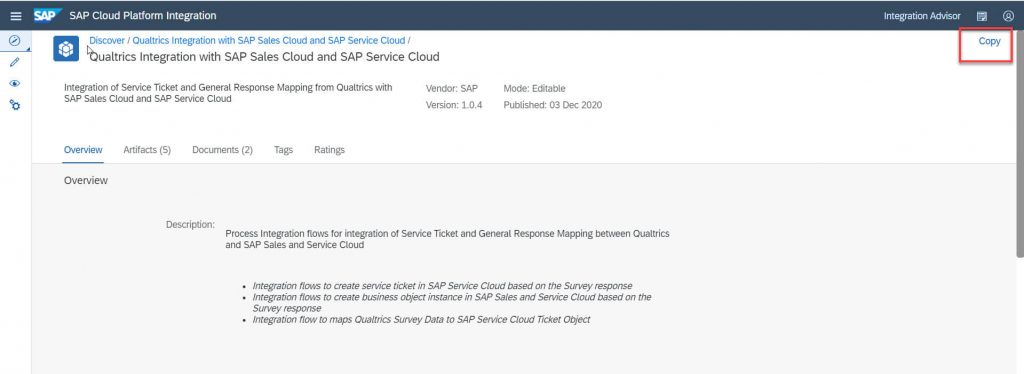The height and width of the screenshot is (374, 1024).
Task: Open the user profile icon
Action: tap(1008, 16)
